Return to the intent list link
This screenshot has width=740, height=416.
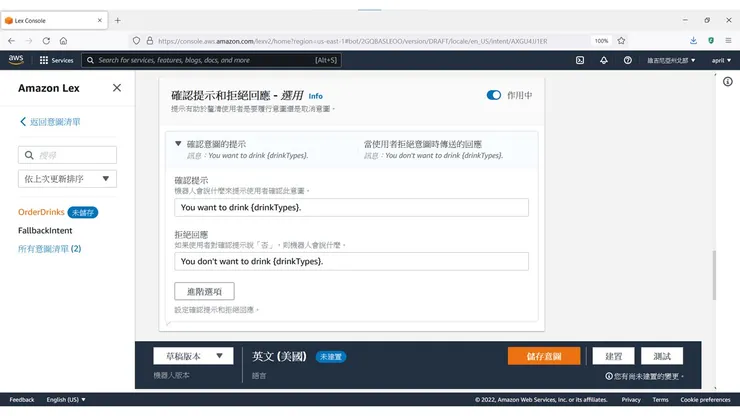[50, 122]
